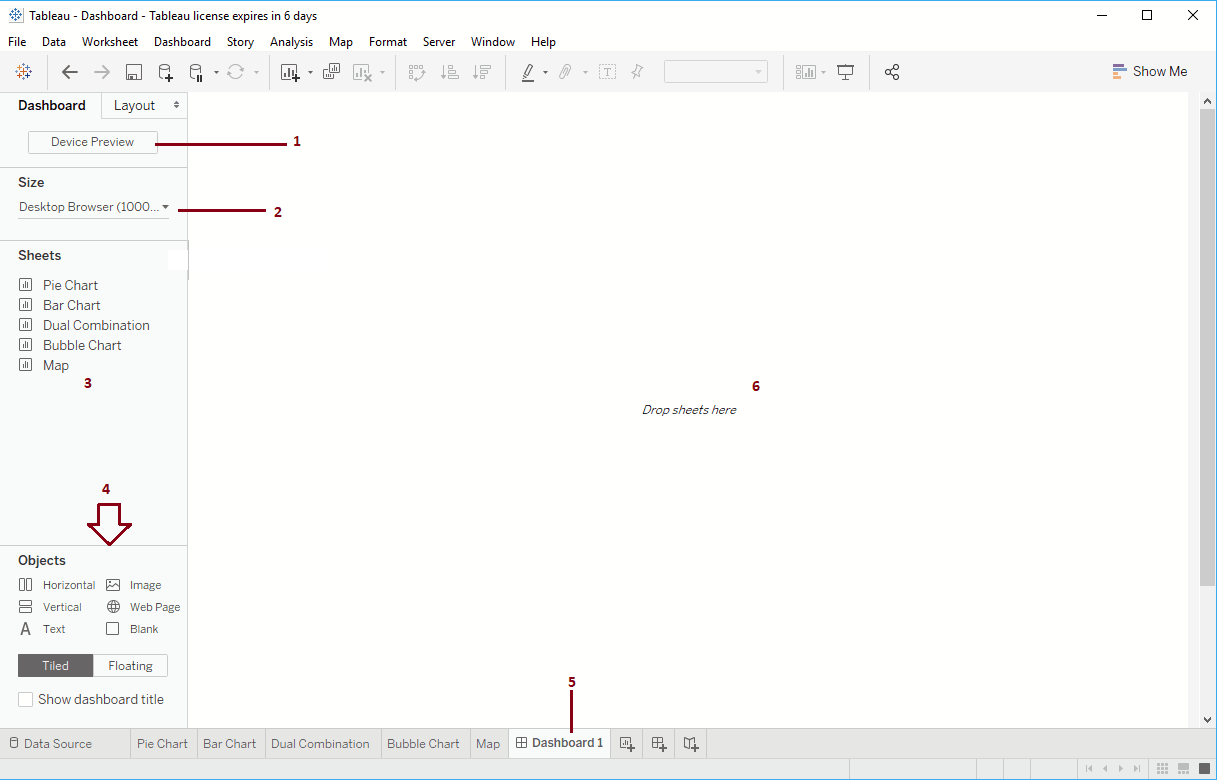1217x780 pixels.
Task: Click the Show Mark Labels icon
Action: click(607, 71)
